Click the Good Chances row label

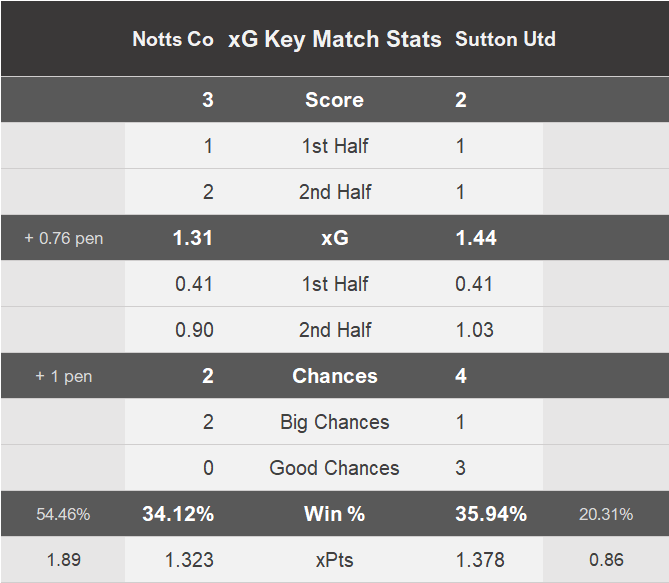(334, 468)
